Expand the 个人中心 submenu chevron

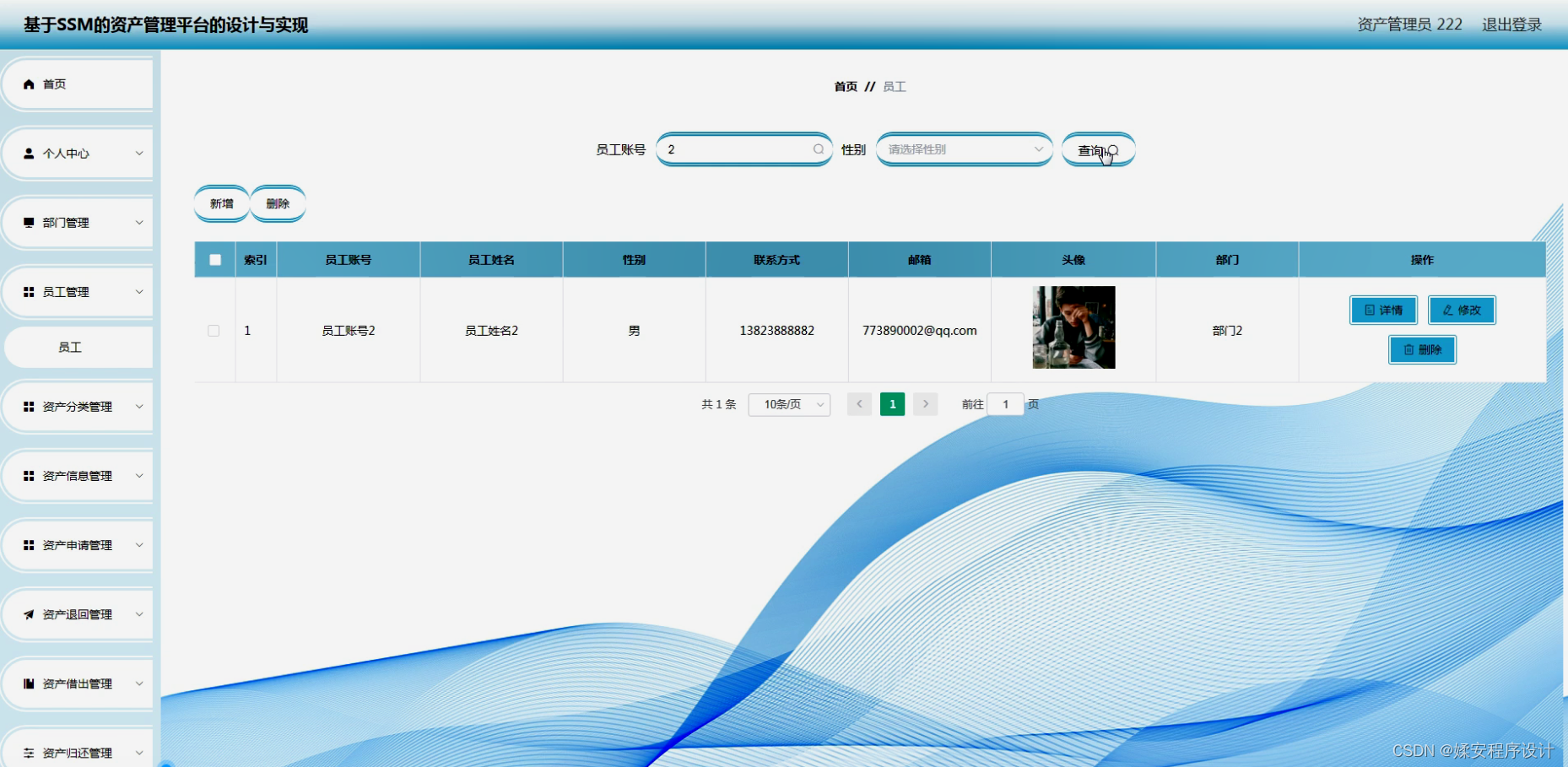139,153
